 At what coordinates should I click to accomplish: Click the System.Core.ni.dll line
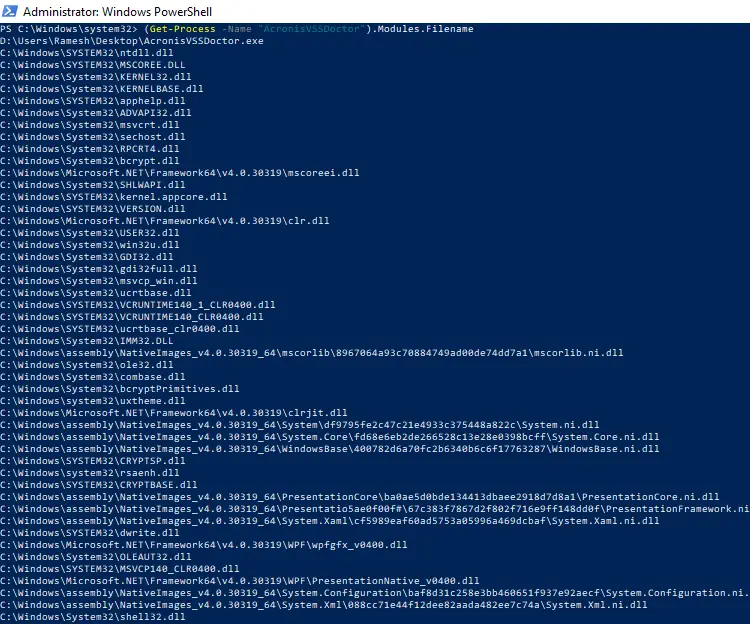[330, 437]
